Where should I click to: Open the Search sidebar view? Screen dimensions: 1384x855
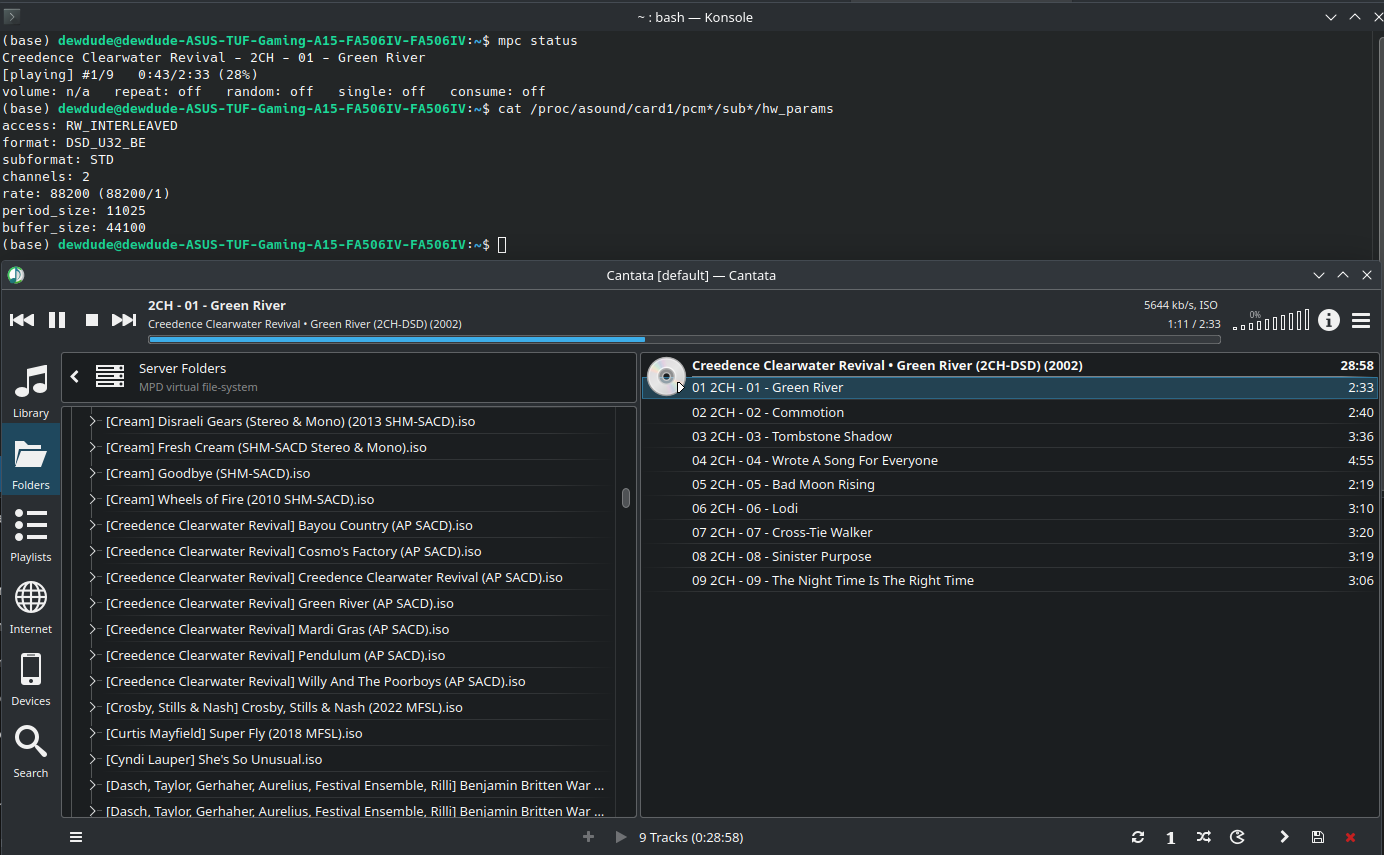(x=31, y=750)
